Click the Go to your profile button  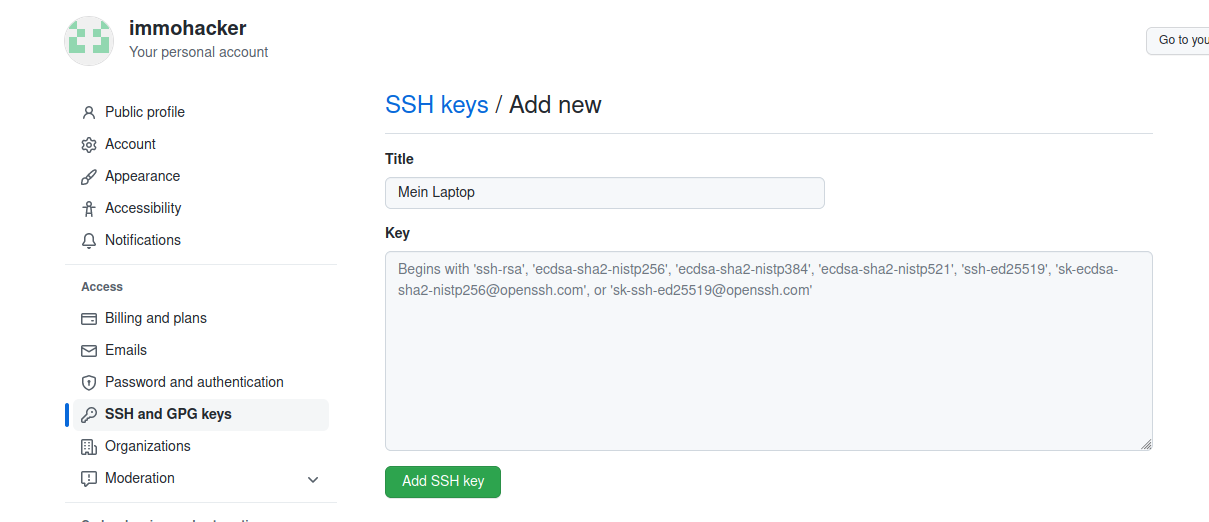point(1180,41)
